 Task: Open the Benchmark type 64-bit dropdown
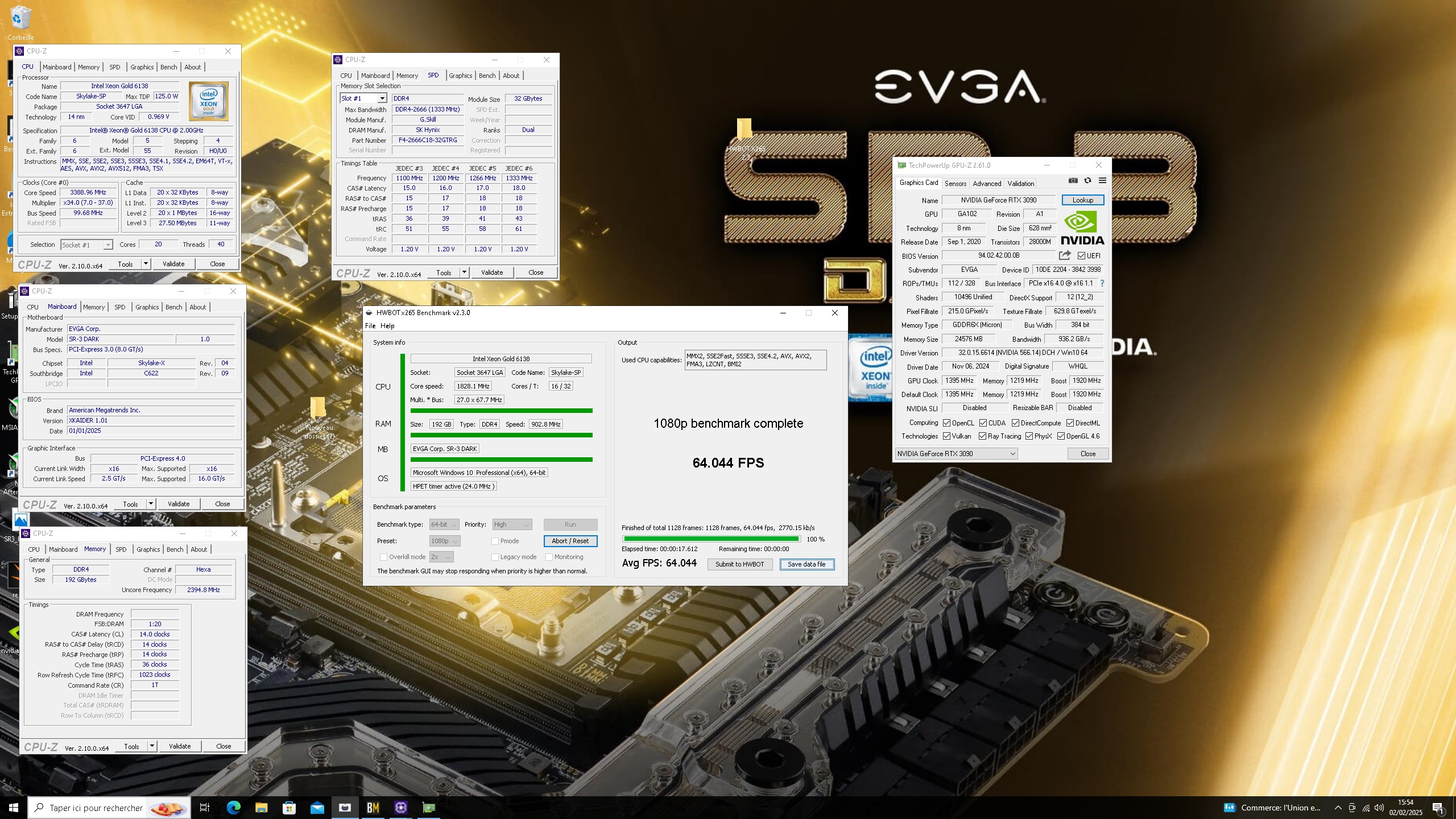pyautogui.click(x=444, y=524)
